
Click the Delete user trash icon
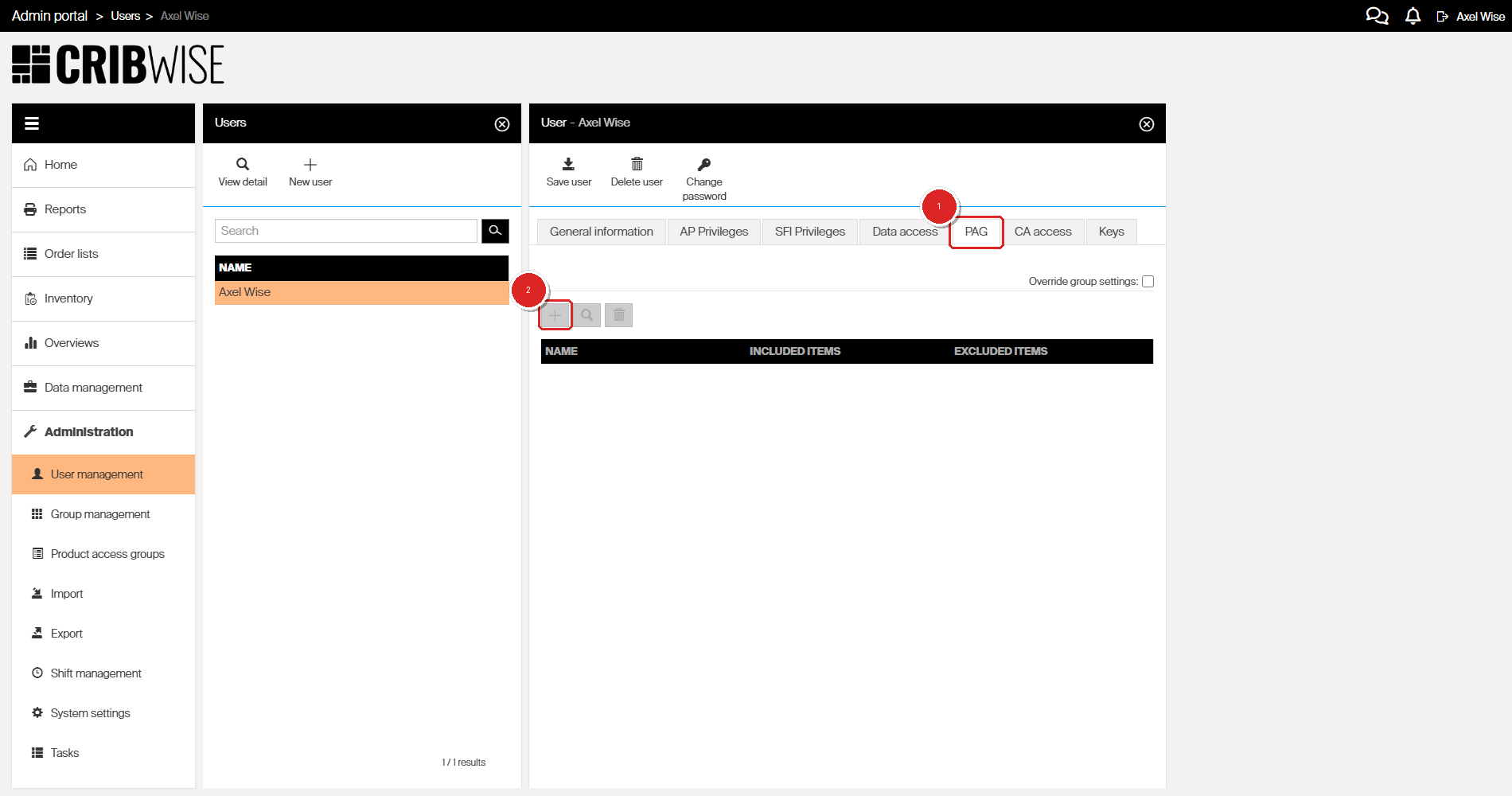[637, 165]
